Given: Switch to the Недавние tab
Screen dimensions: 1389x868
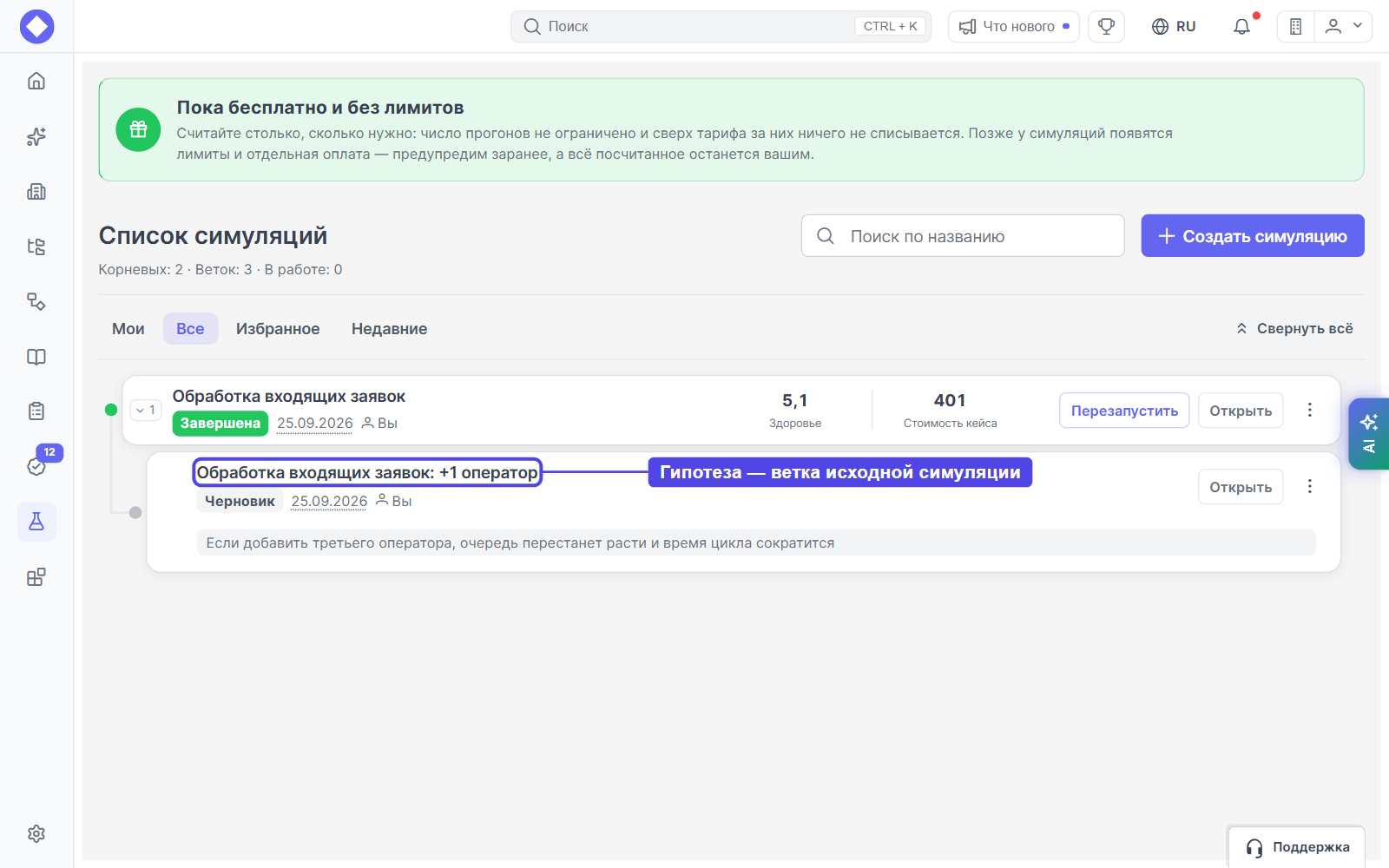Looking at the screenshot, I should [389, 329].
